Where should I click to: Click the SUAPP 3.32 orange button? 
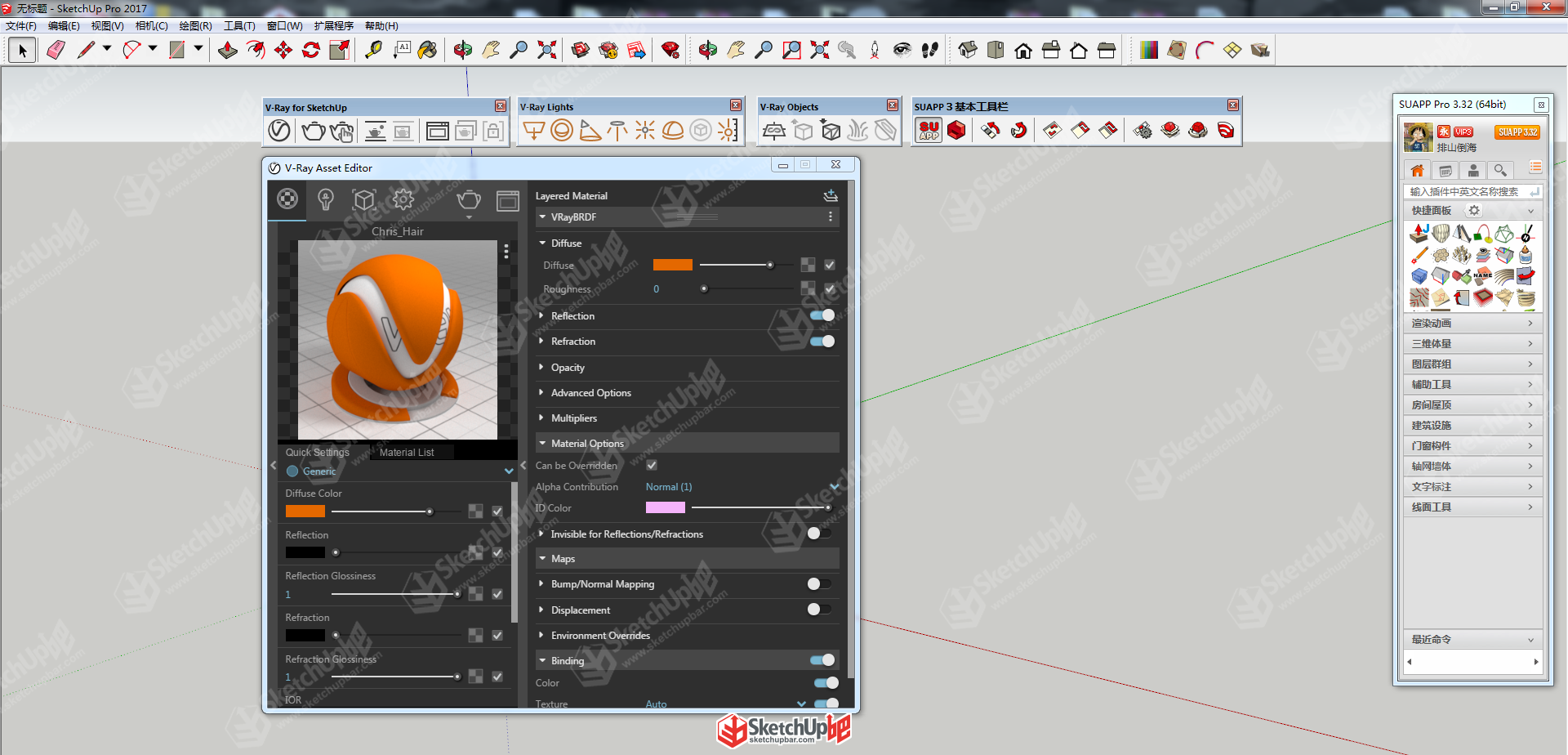coord(1517,132)
